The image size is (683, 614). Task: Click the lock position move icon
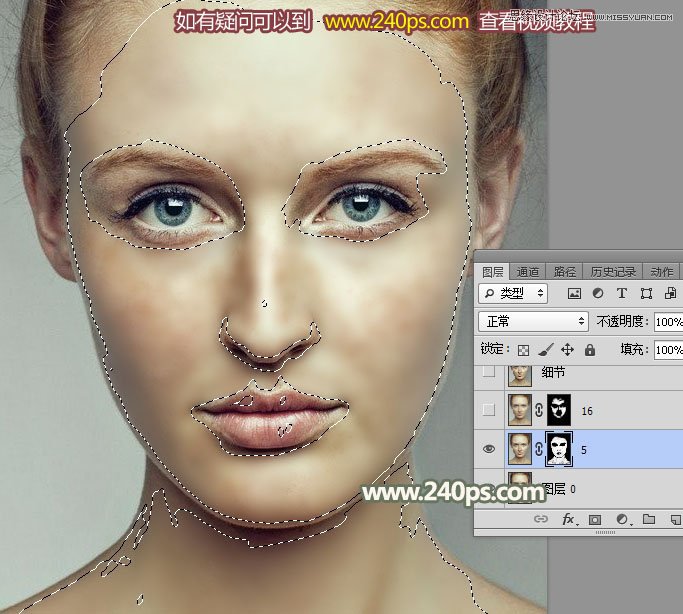pyautogui.click(x=567, y=350)
